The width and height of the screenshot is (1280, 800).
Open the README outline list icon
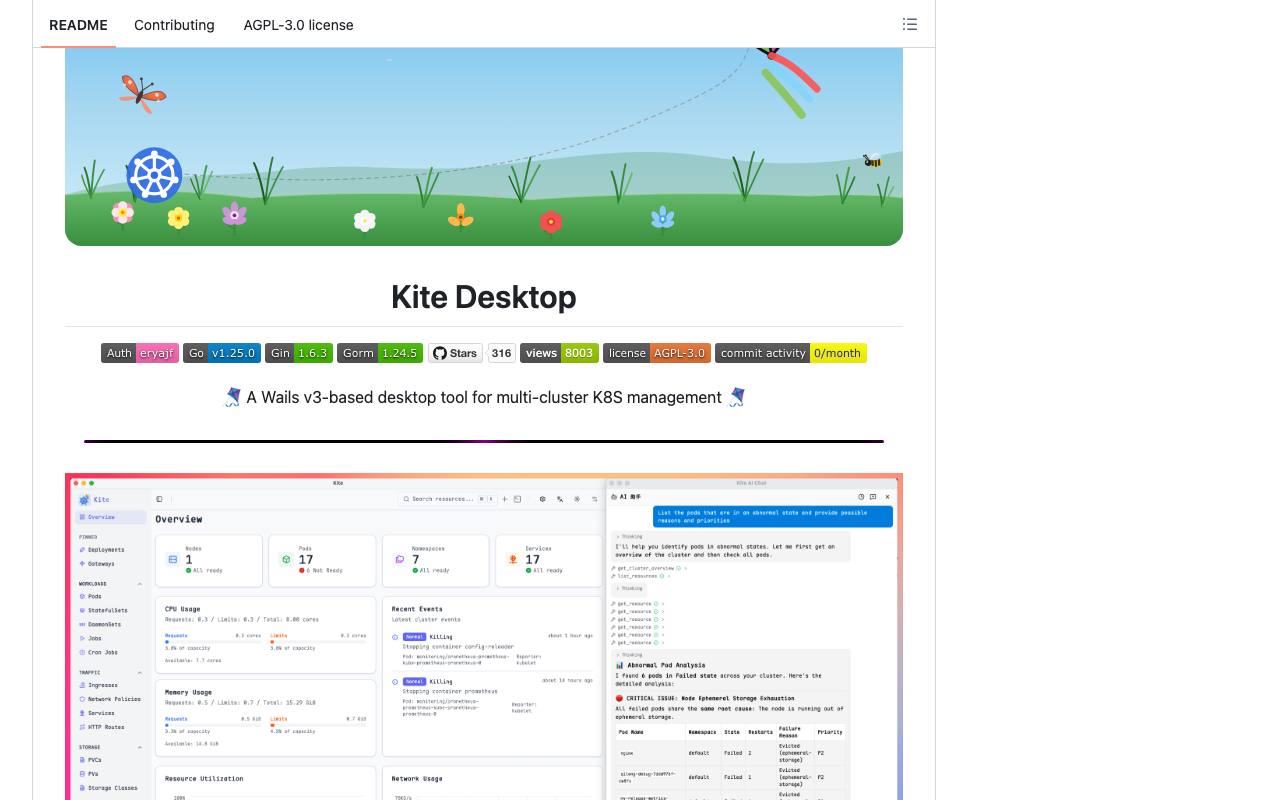910,24
